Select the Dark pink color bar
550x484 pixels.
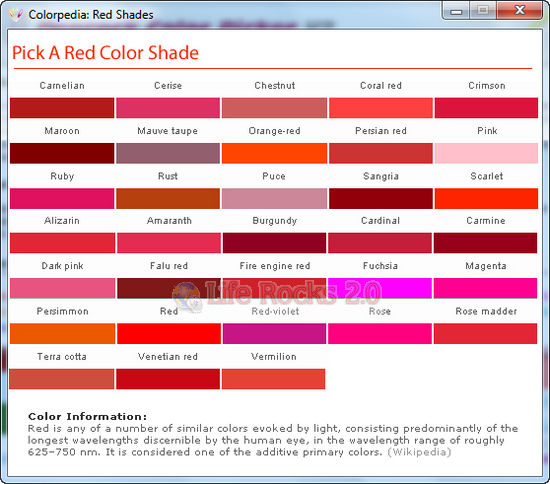(62, 288)
